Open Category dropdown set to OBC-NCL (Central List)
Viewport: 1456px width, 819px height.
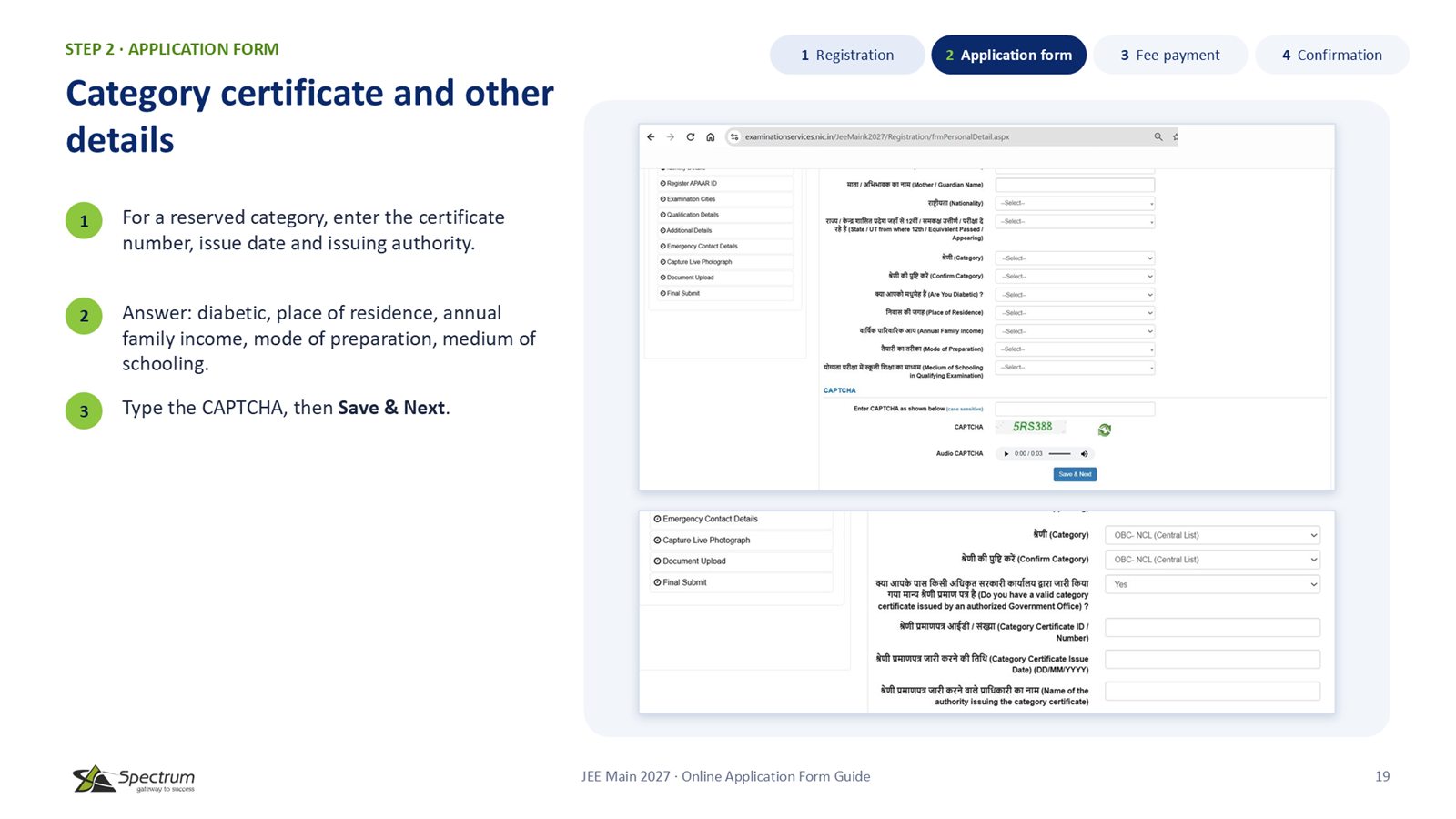click(1212, 535)
